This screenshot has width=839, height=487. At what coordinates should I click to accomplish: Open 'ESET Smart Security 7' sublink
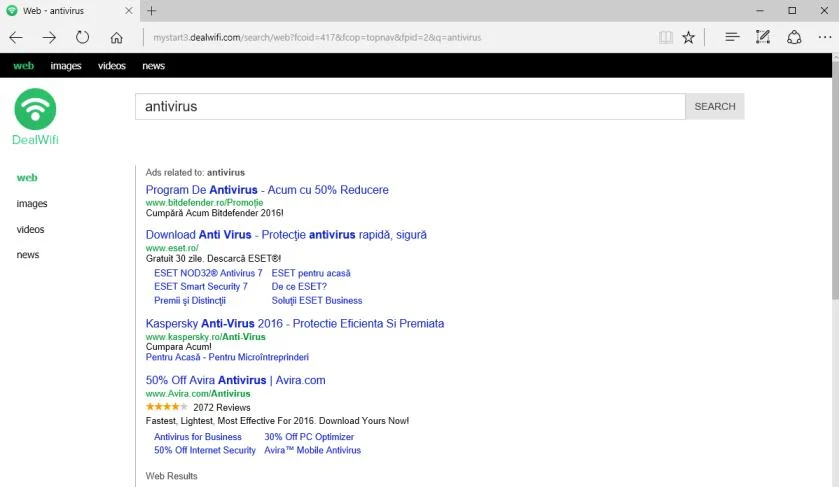pyautogui.click(x=201, y=286)
